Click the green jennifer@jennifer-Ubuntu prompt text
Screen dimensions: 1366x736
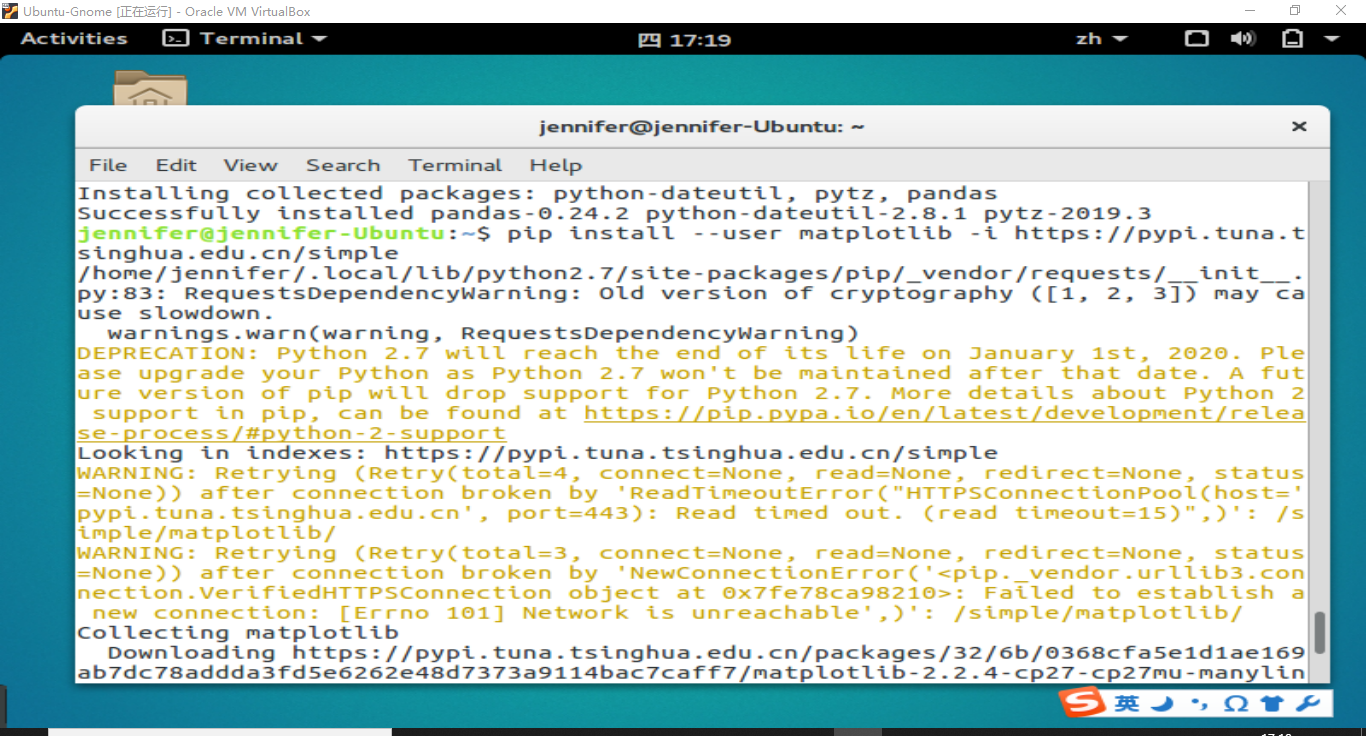261,233
